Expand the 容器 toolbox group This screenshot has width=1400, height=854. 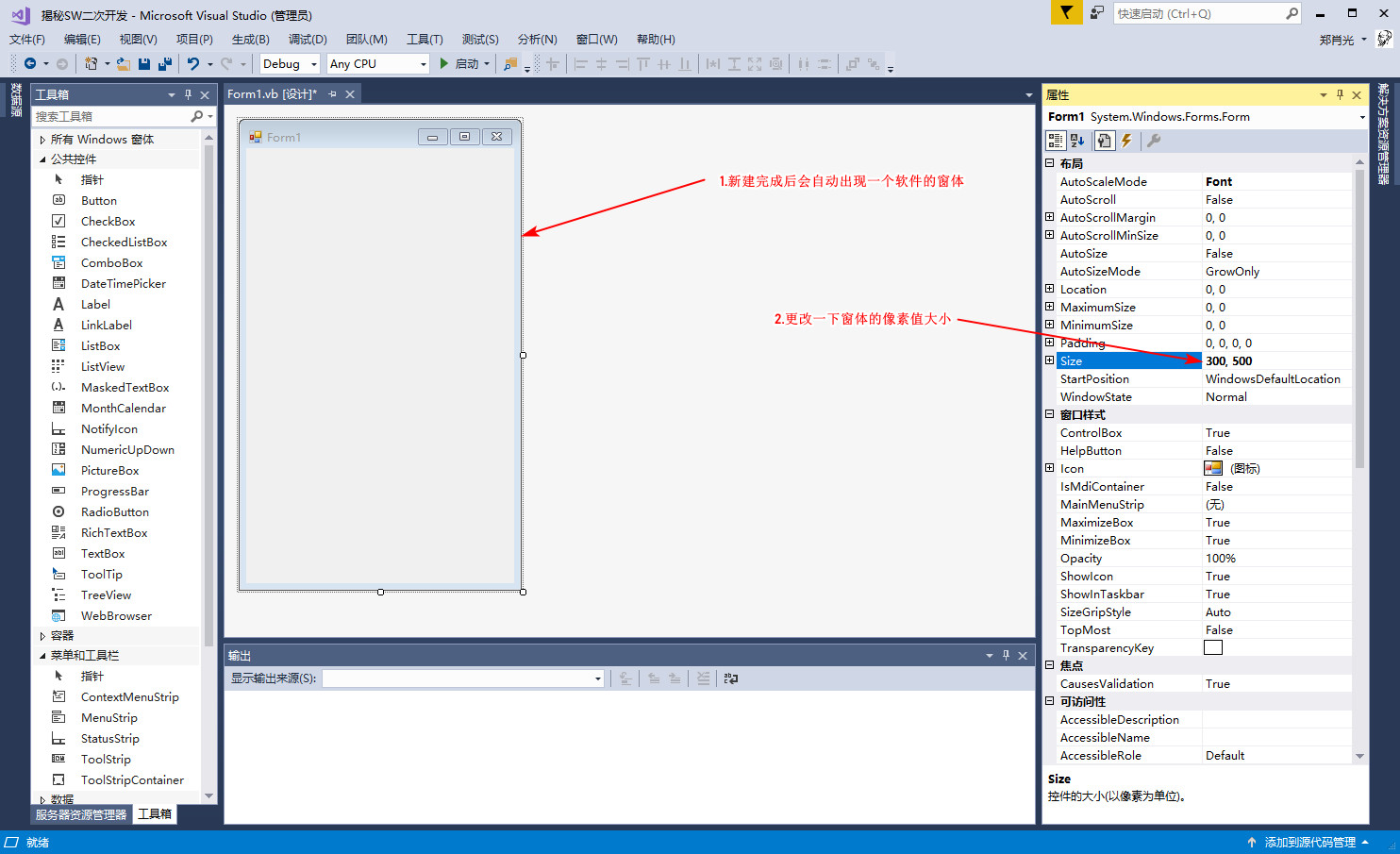tap(42, 636)
